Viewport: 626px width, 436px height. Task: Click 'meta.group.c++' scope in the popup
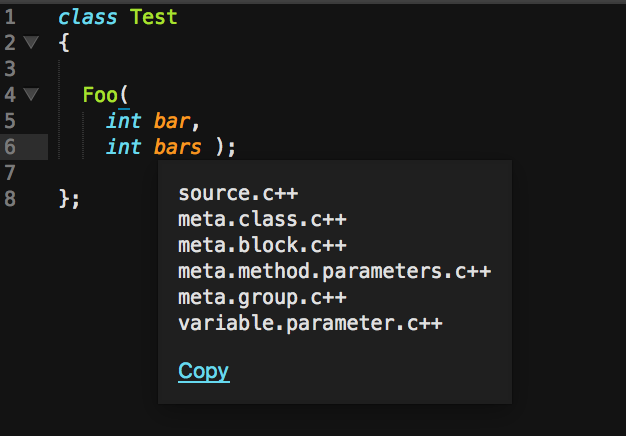(262, 298)
